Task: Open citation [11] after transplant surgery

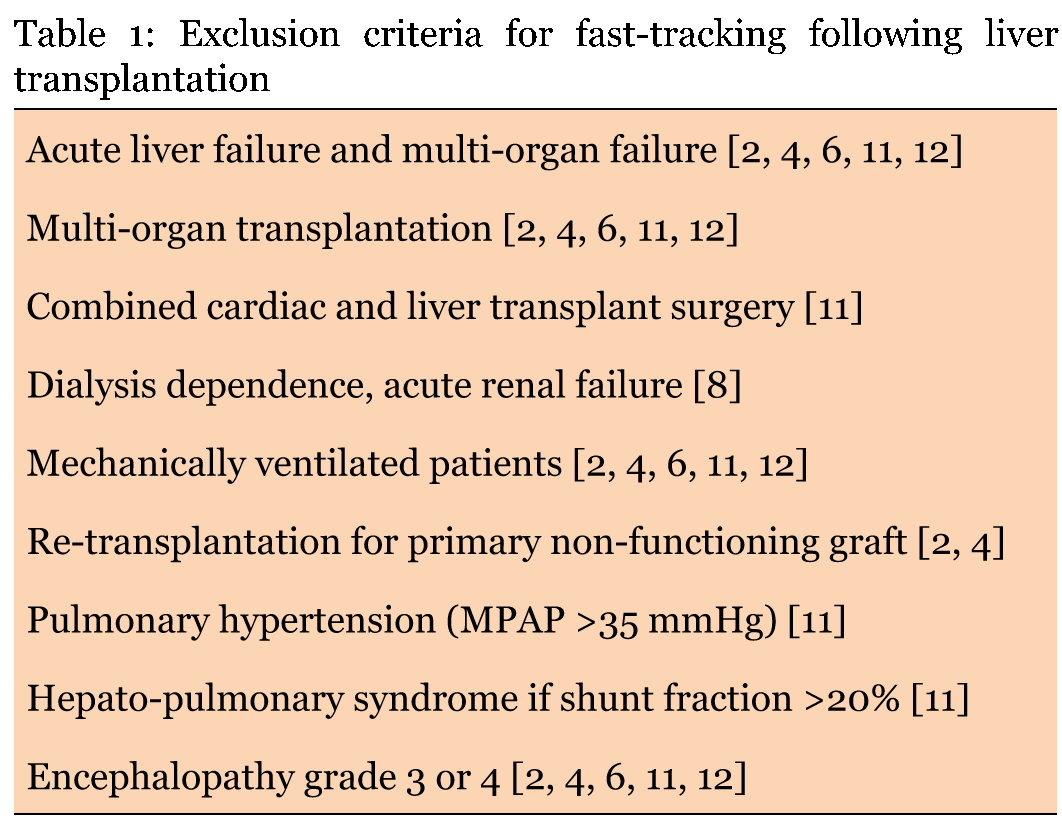Action: tap(834, 308)
